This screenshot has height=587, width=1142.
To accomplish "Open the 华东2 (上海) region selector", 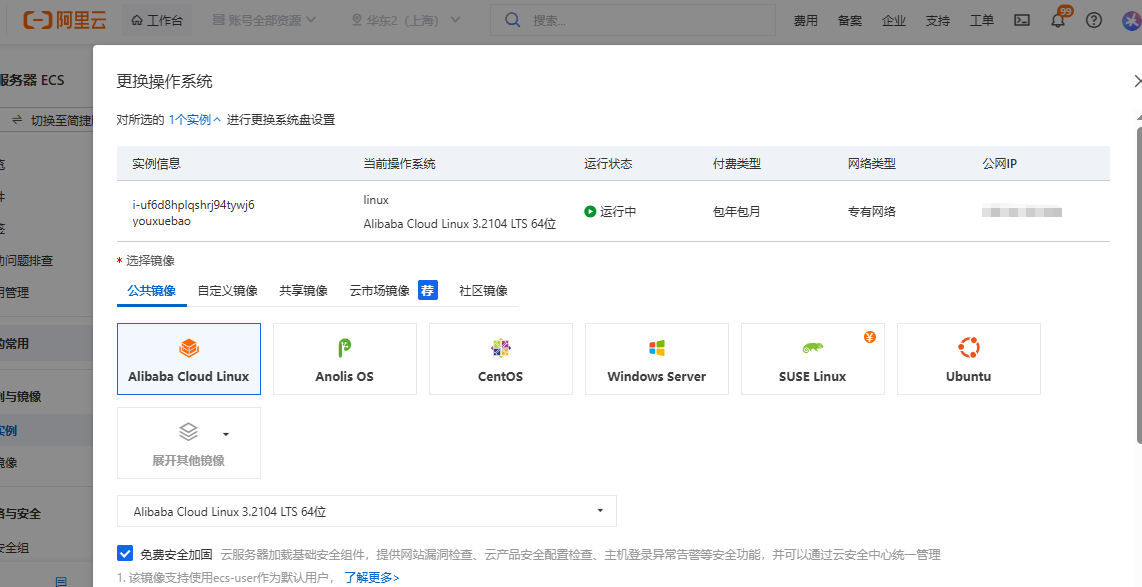I will coord(406,19).
